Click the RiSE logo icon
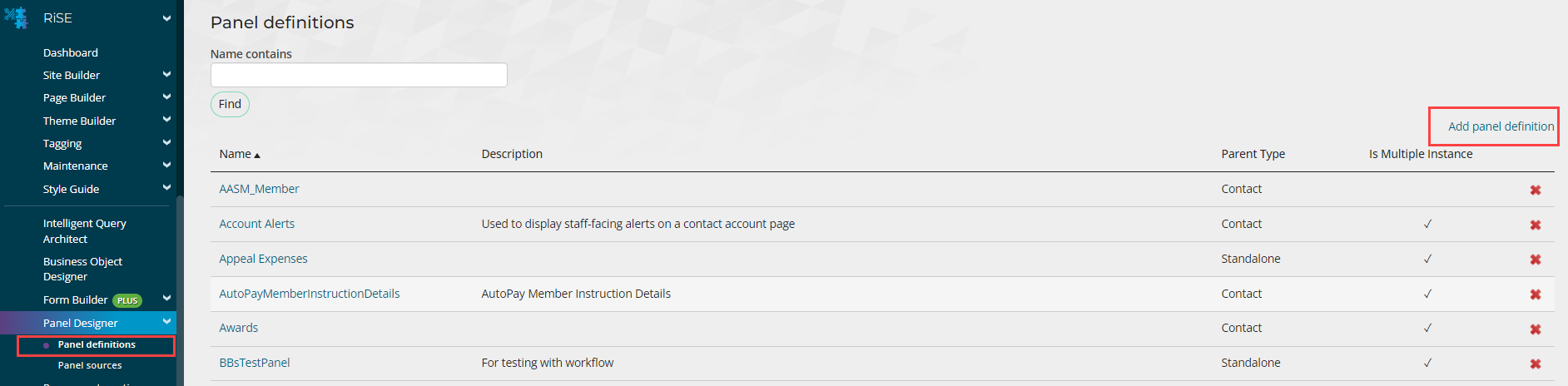Viewport: 1568px width, 386px height. pos(16,17)
